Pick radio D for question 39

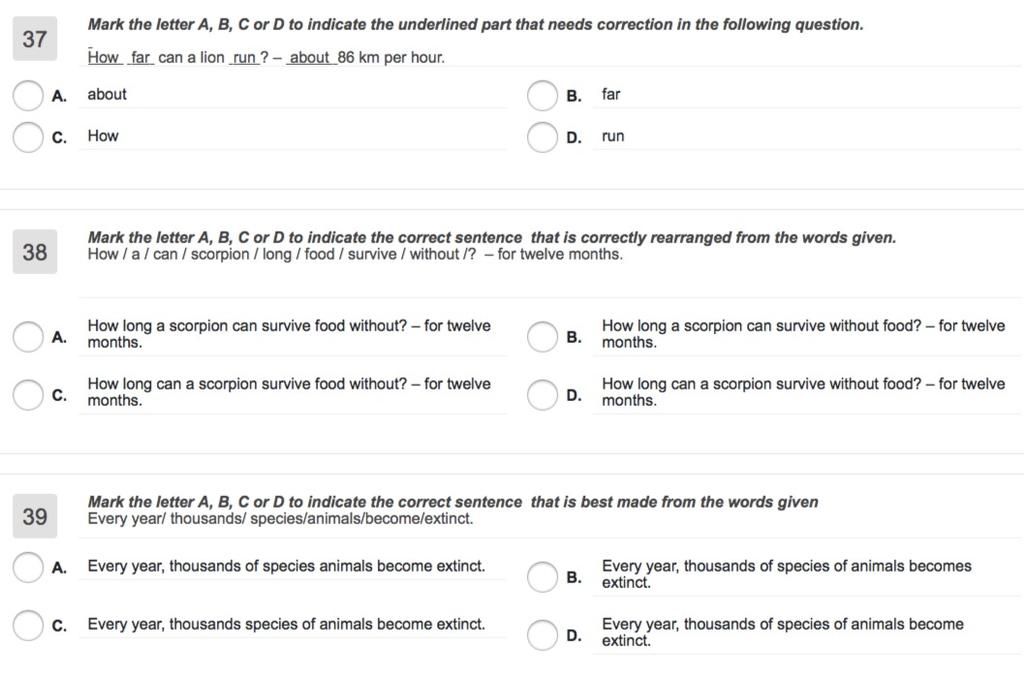[x=542, y=634]
